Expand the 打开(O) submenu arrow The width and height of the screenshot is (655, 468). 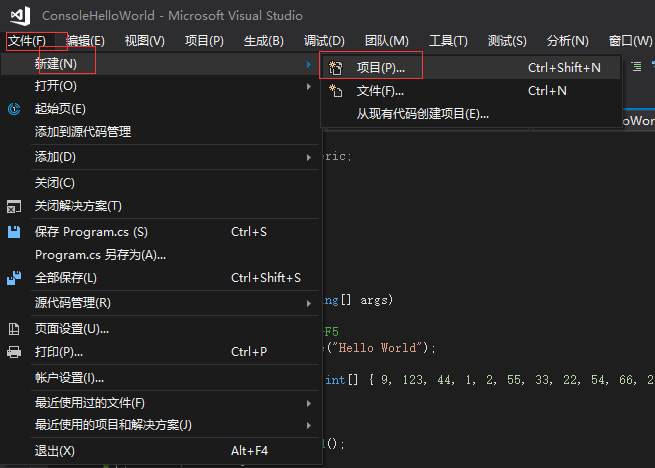309,86
